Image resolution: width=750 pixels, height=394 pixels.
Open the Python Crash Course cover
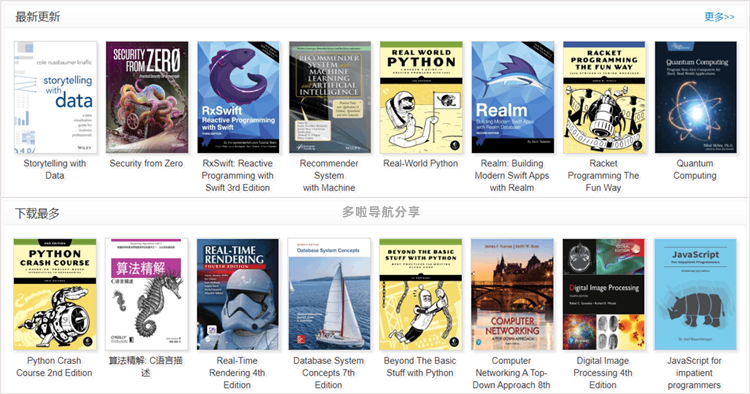point(55,294)
